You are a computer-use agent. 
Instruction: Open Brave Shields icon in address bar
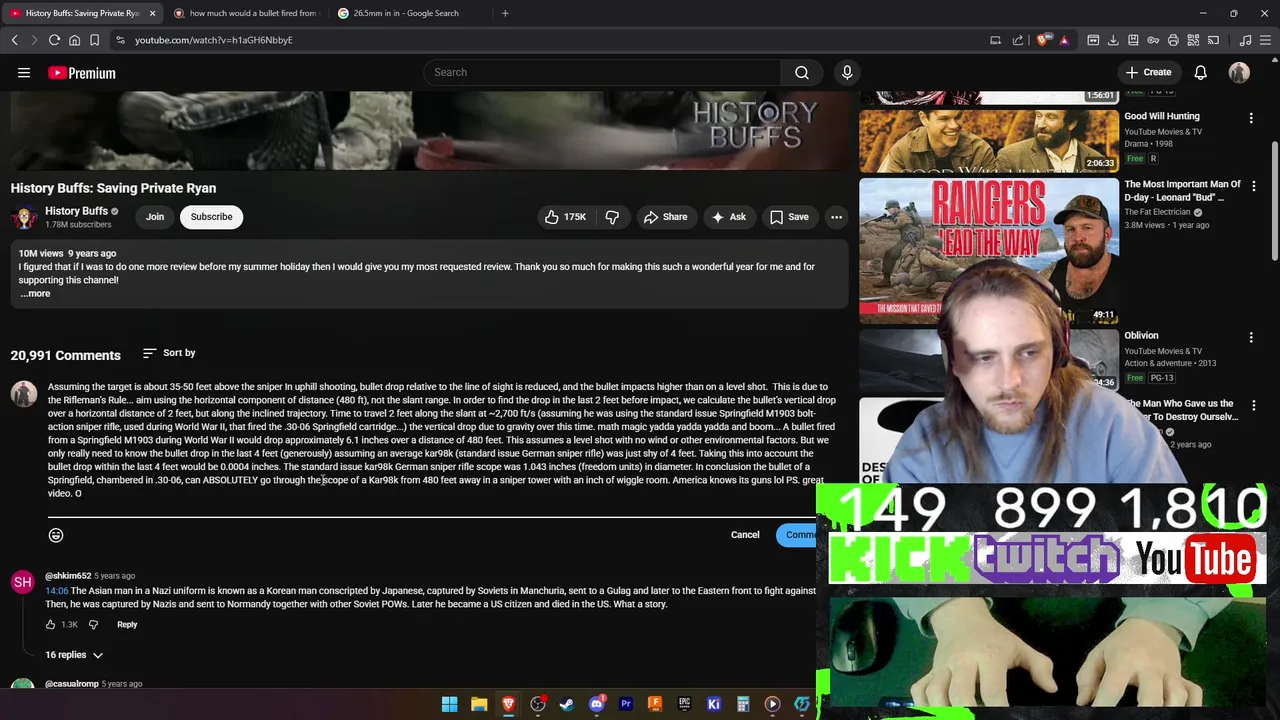[x=1042, y=40]
